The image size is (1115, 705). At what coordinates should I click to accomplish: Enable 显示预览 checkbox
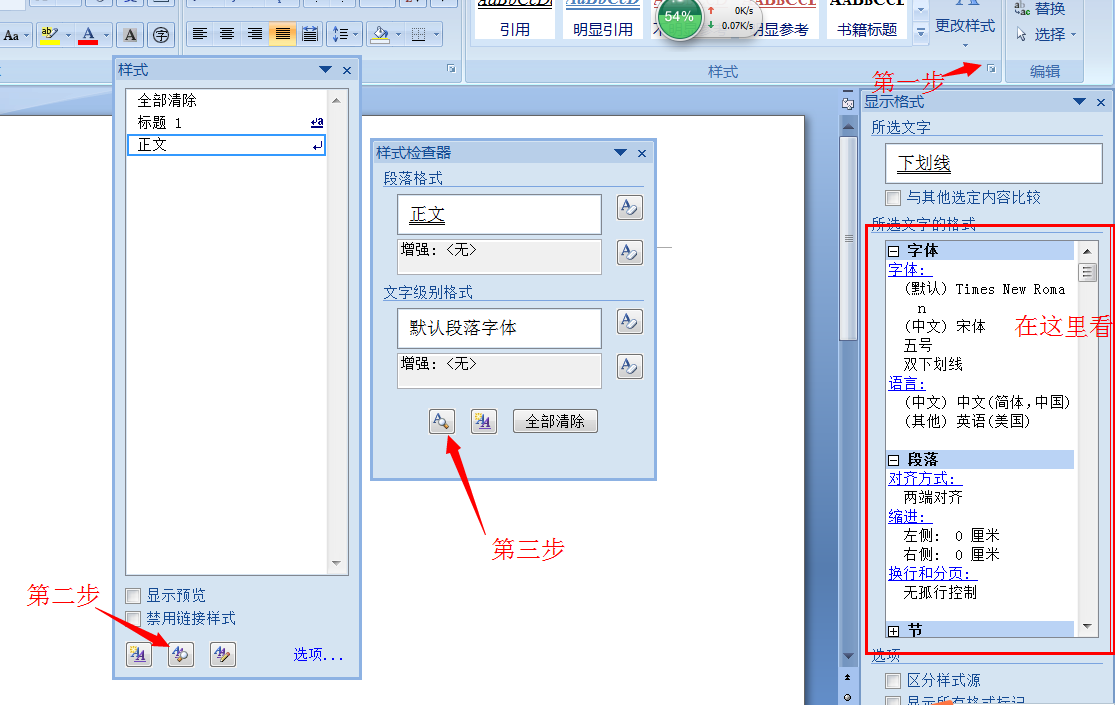[133, 595]
